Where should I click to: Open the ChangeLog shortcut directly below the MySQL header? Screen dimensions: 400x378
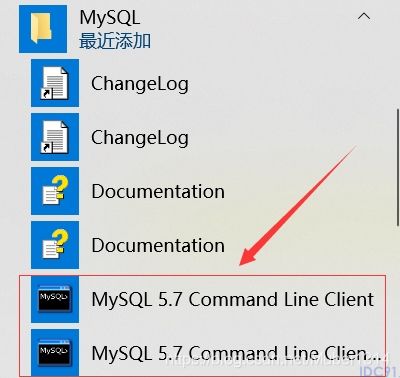point(110,83)
